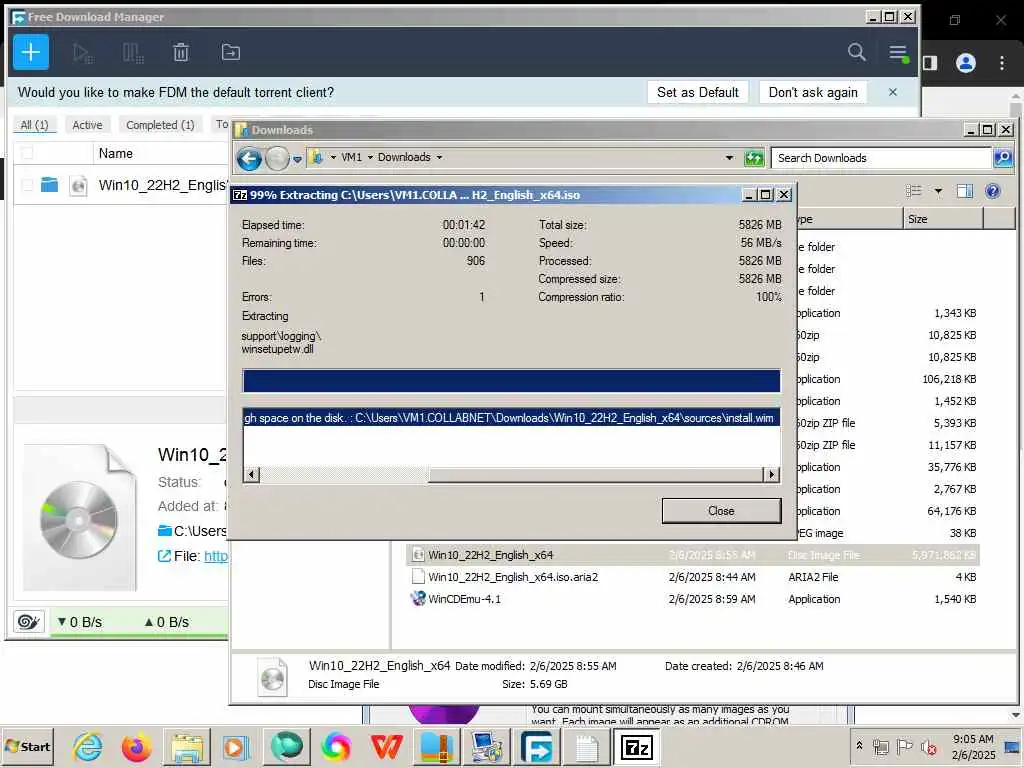Click the 7-Zip extraction progress bar
The height and width of the screenshot is (768, 1024).
click(511, 381)
